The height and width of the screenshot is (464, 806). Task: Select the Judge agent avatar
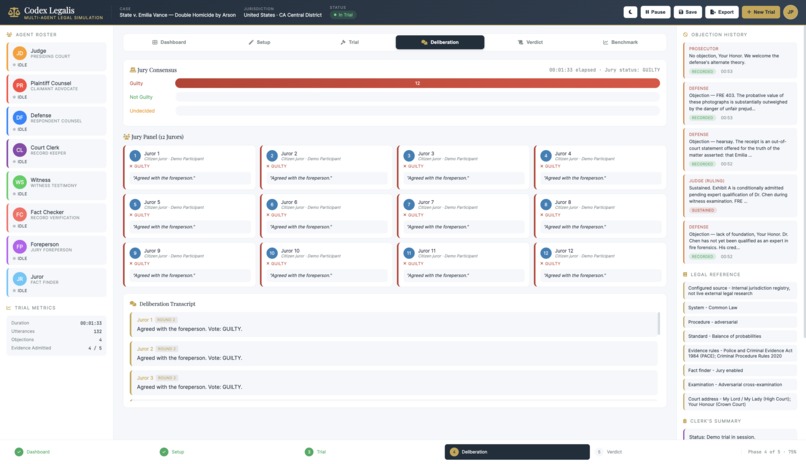(20, 53)
